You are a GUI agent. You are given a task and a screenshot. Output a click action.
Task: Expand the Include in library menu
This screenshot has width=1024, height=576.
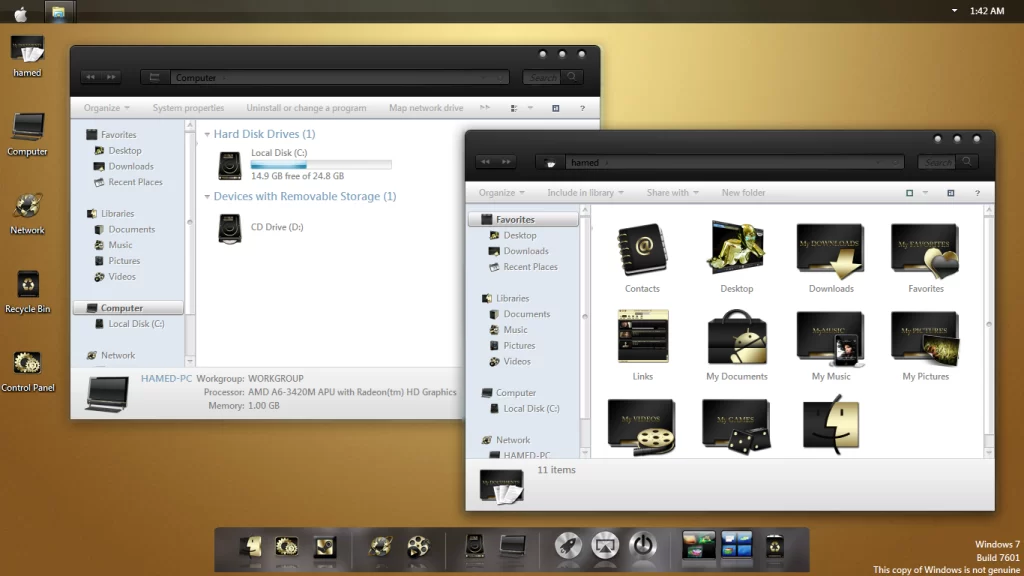pyautogui.click(x=585, y=193)
